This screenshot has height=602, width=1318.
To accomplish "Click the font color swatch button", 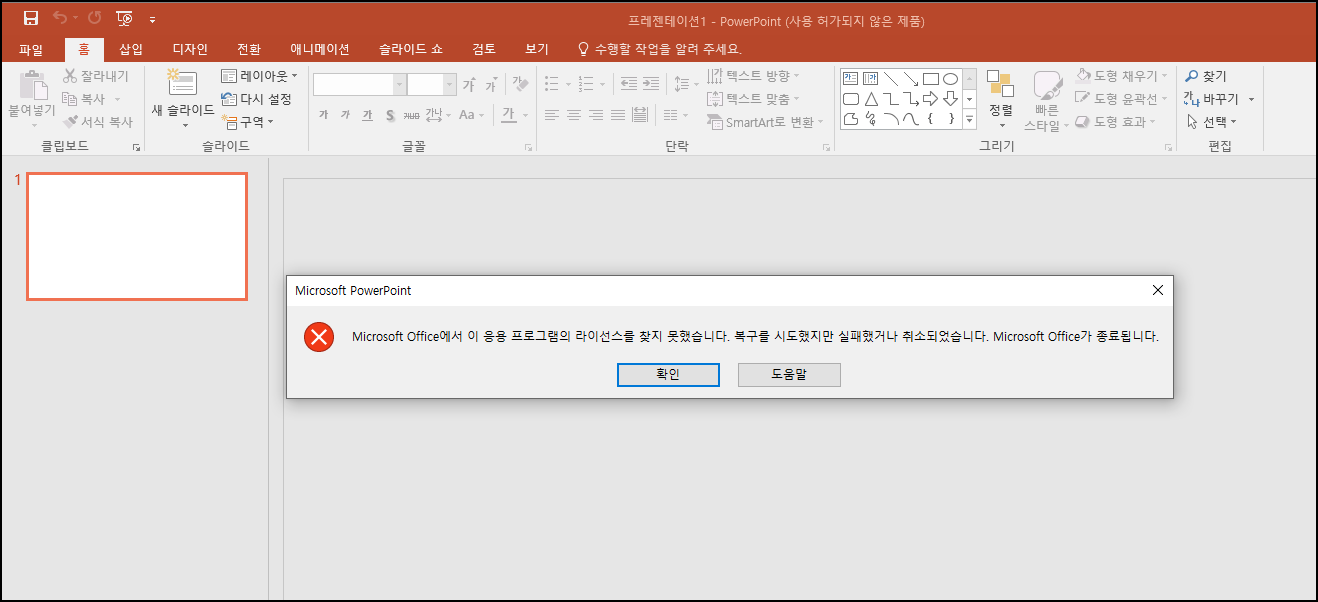I will coord(508,115).
